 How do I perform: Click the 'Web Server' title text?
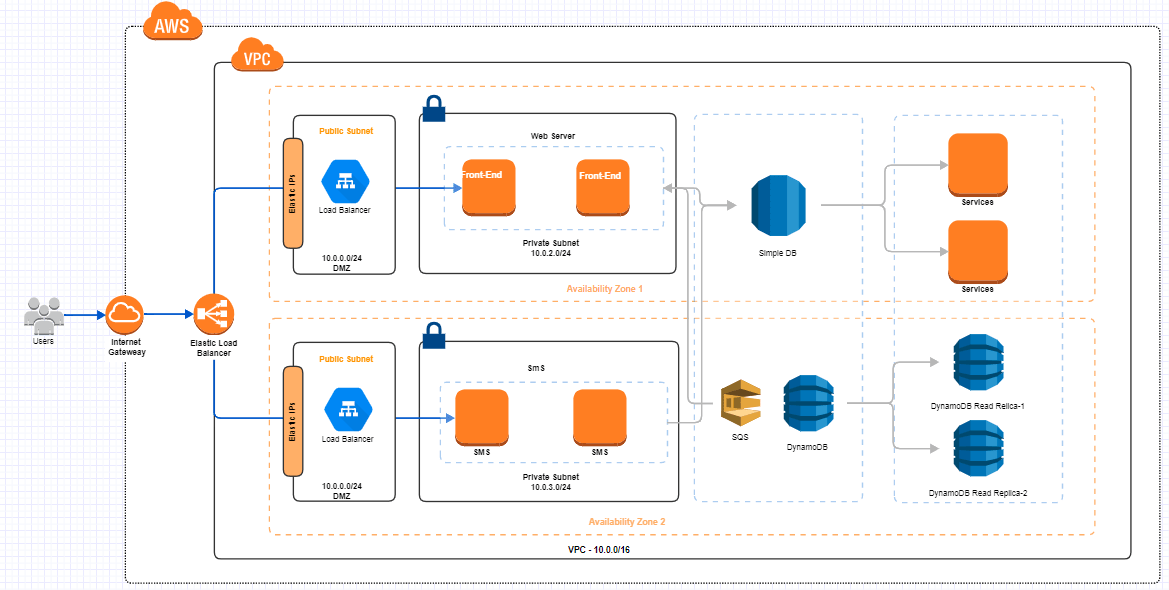click(x=552, y=136)
